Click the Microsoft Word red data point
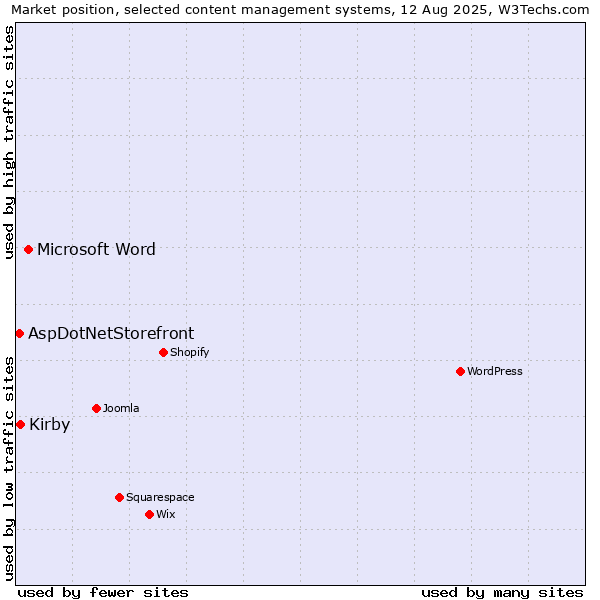Viewport: 600px width, 600px height. pos(28,249)
